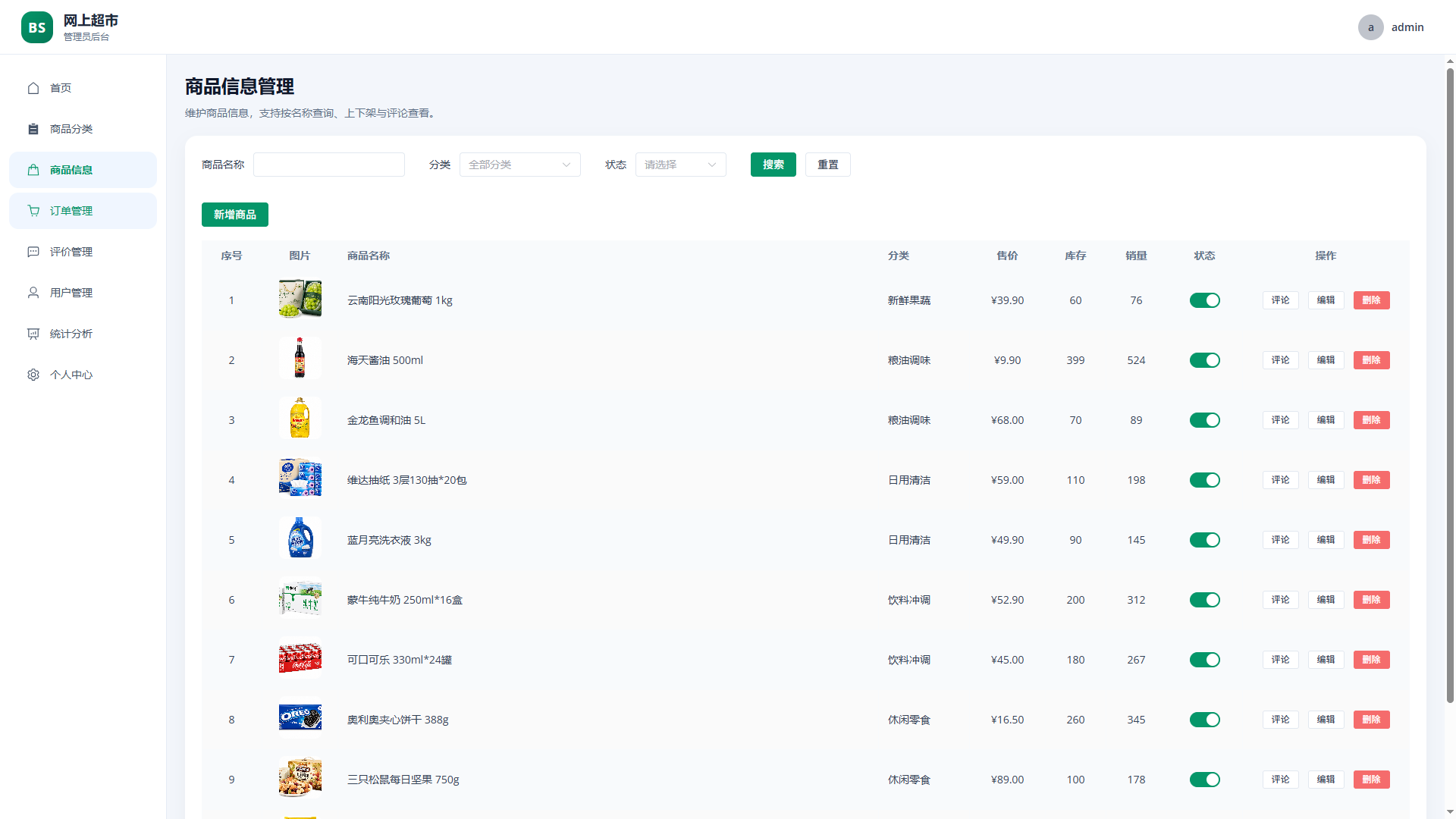The image size is (1456, 819).
Task: Open the 分类 dropdown (全部分类)
Action: click(x=520, y=165)
